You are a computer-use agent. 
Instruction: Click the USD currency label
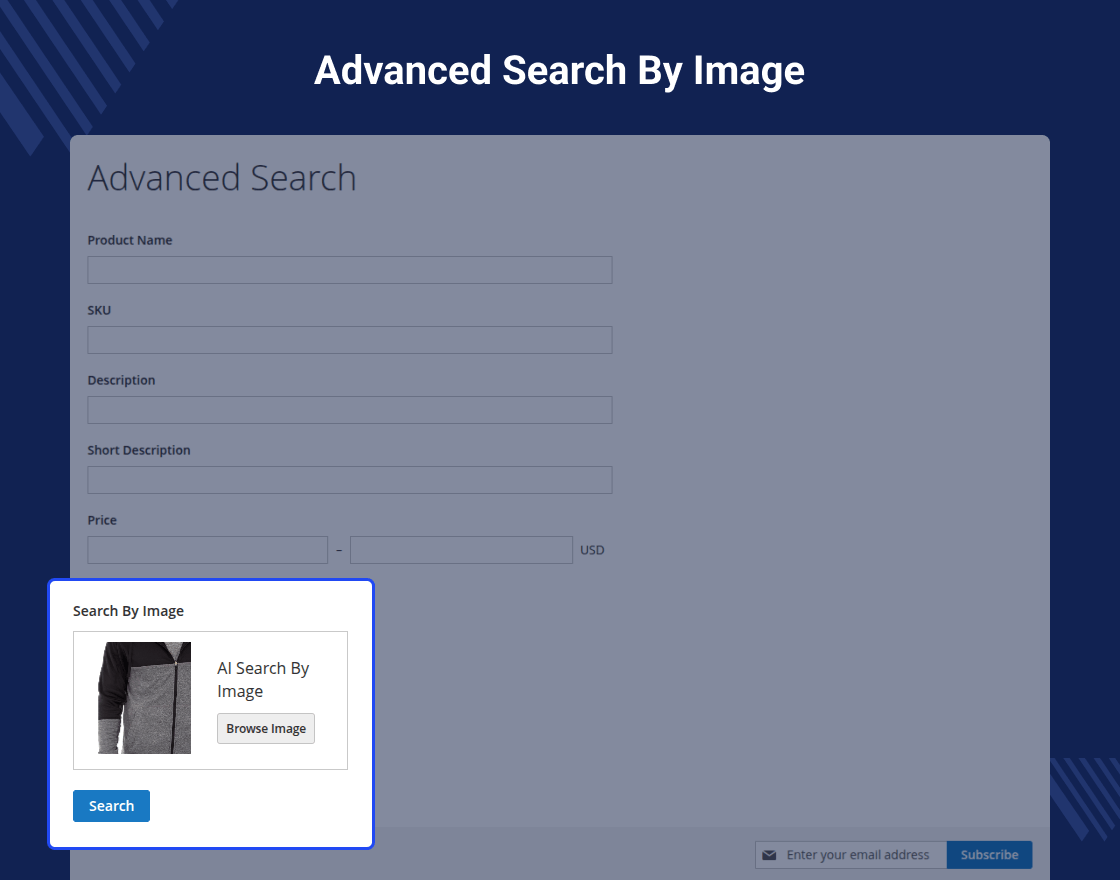592,550
